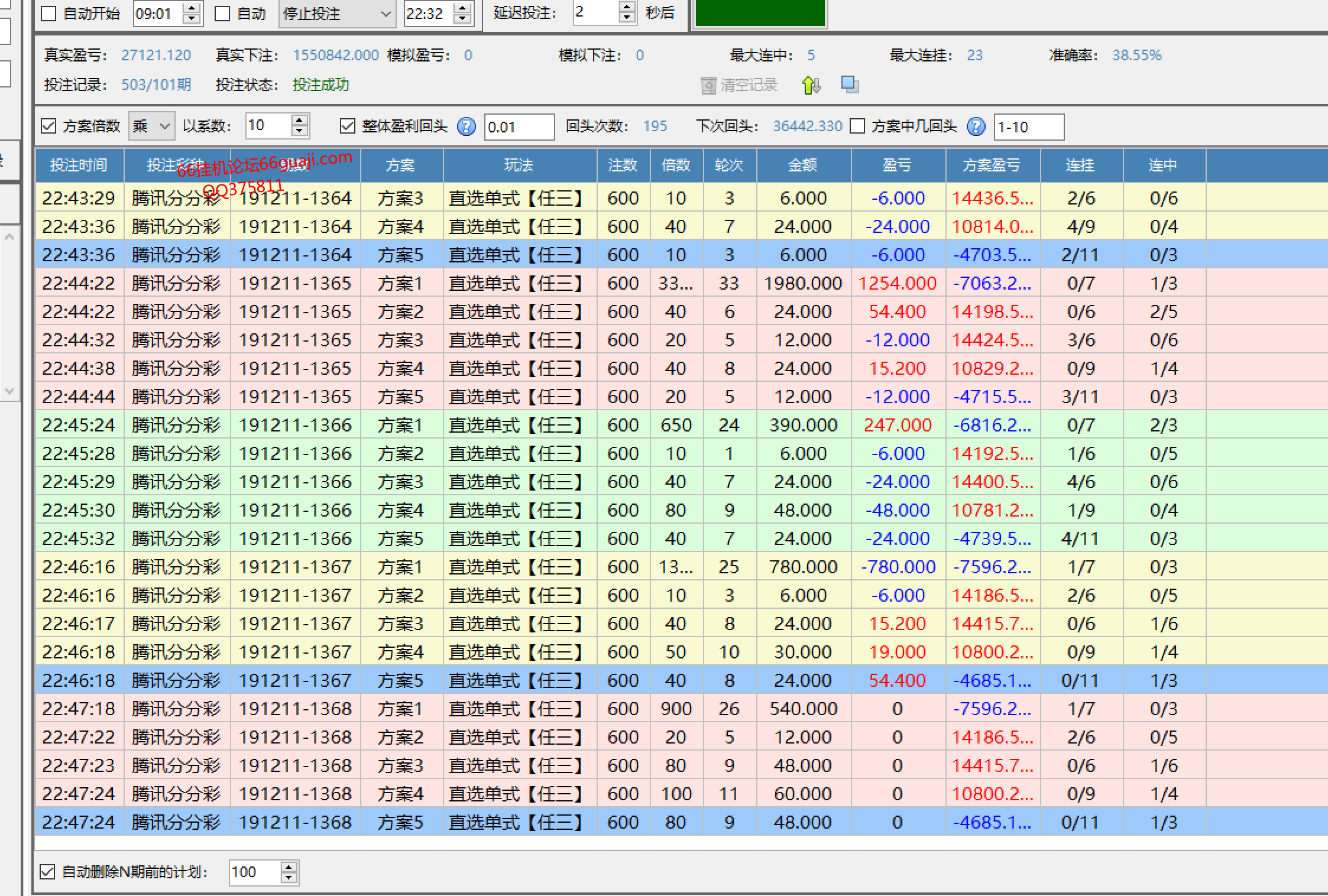Click the 1-10 range input field

pos(1029,127)
